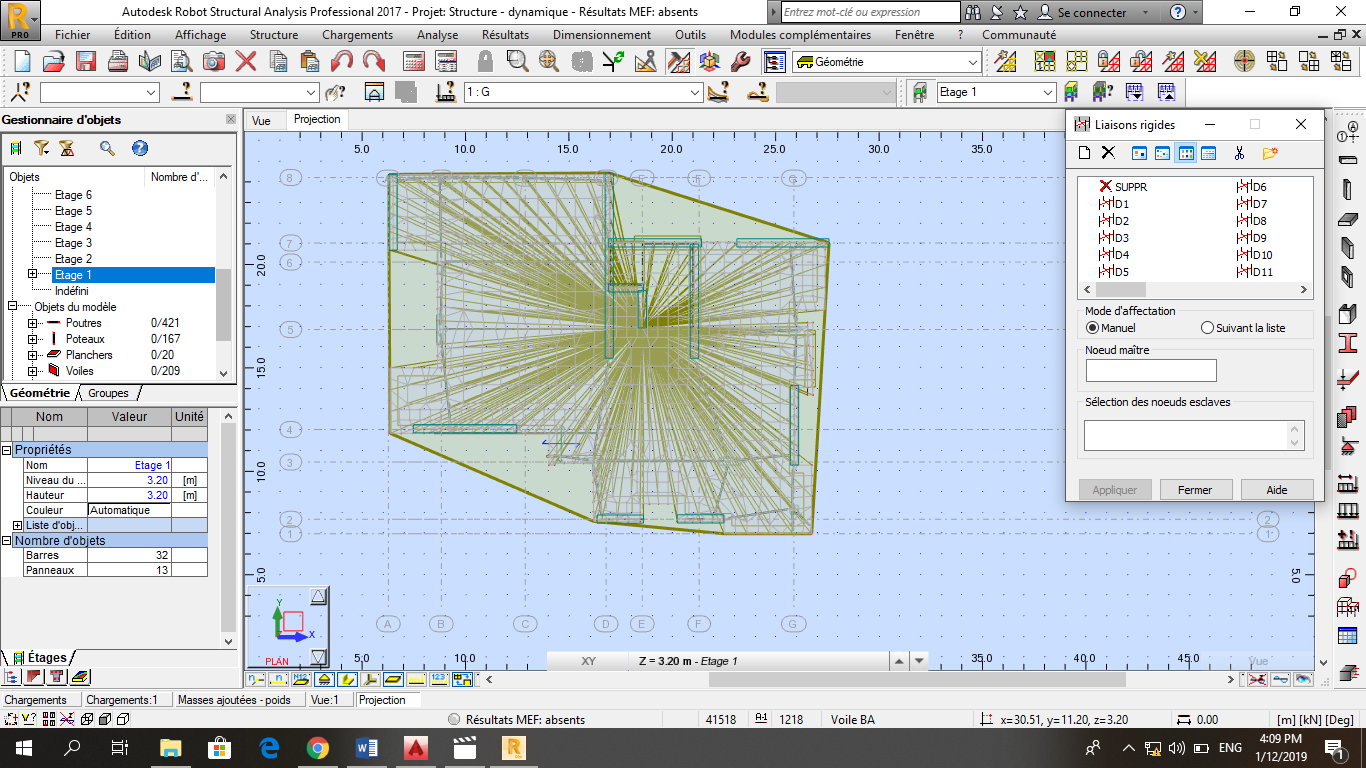Switch to the highlighted short list view in Liaisons rigides
Screen dimensions: 1366x768
click(1185, 153)
